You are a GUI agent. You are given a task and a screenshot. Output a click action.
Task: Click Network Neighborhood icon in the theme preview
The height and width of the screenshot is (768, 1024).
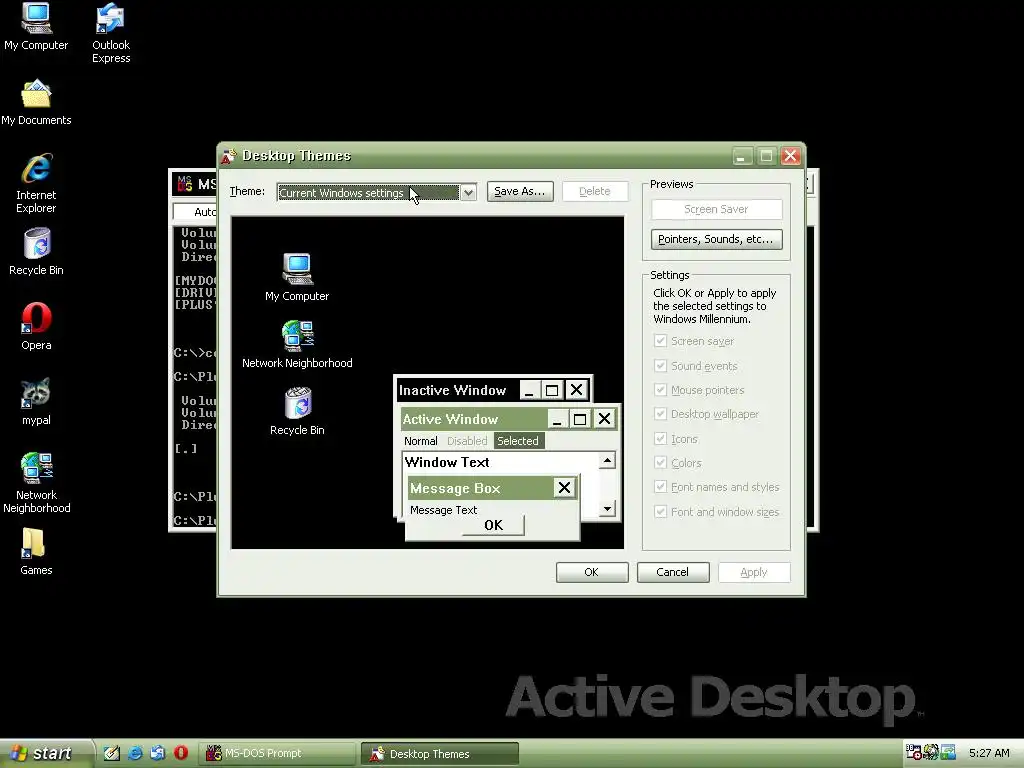(x=298, y=336)
